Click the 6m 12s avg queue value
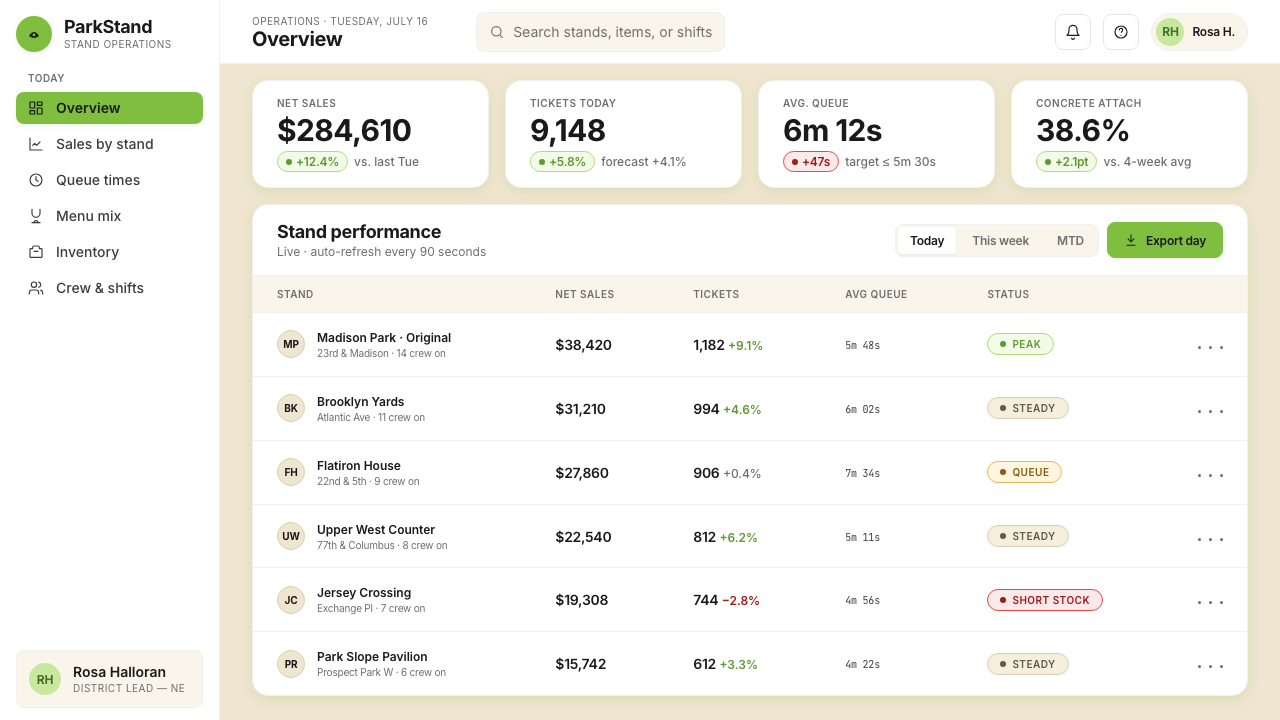 (833, 130)
